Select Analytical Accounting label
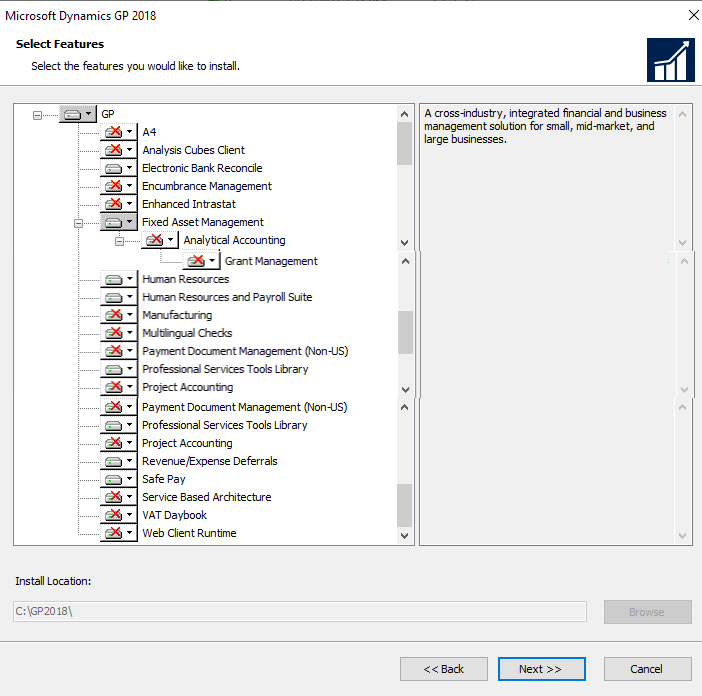702x696 pixels. click(x=234, y=240)
